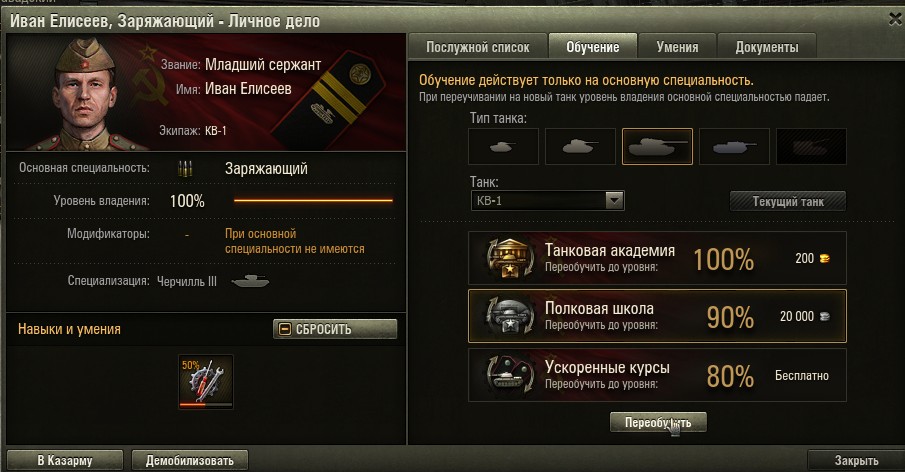Click the Черчилль III tank silhouette icon

(250, 281)
